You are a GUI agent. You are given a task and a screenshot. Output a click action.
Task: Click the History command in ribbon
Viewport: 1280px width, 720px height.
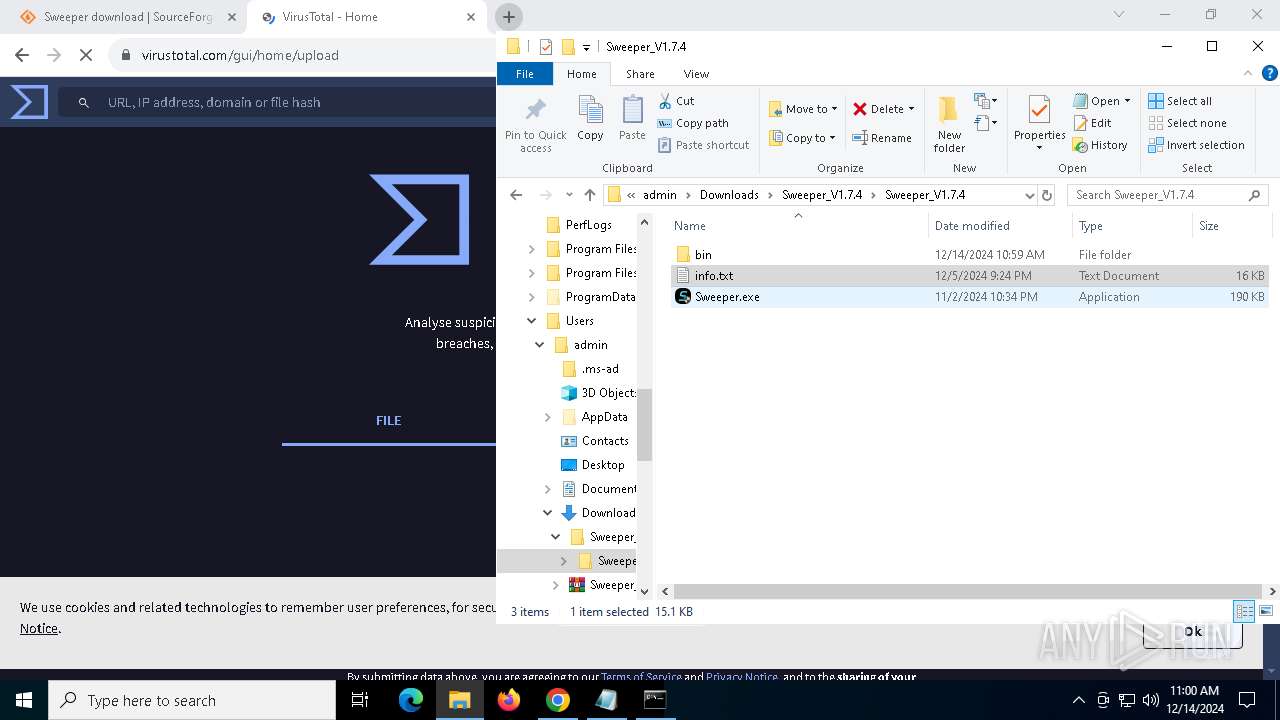1100,145
